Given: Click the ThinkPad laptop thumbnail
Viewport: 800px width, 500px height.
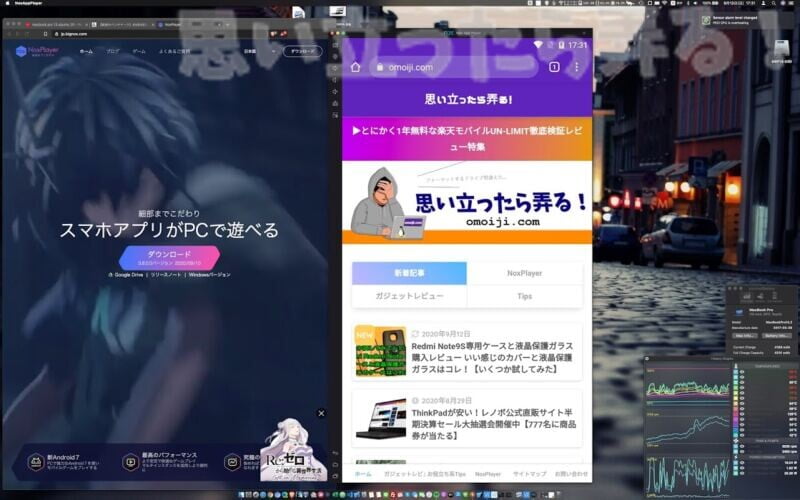Looking at the screenshot, I should click(381, 418).
